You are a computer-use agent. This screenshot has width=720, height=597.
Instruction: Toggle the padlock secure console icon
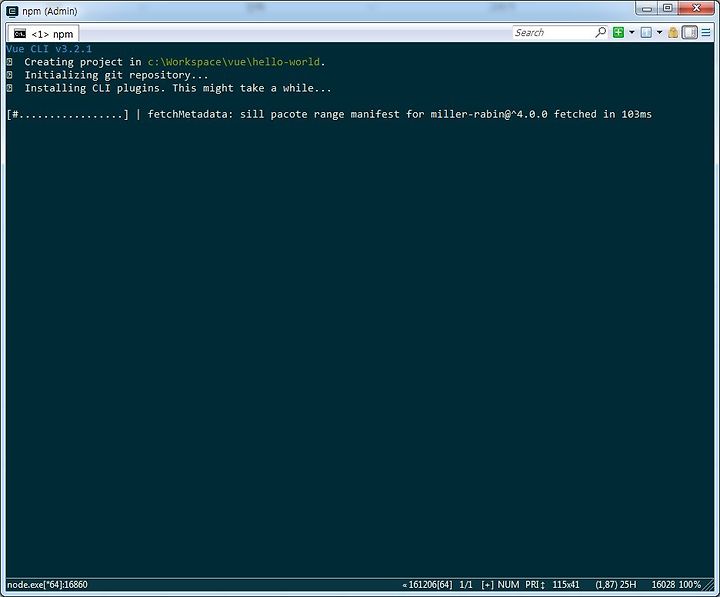673,32
